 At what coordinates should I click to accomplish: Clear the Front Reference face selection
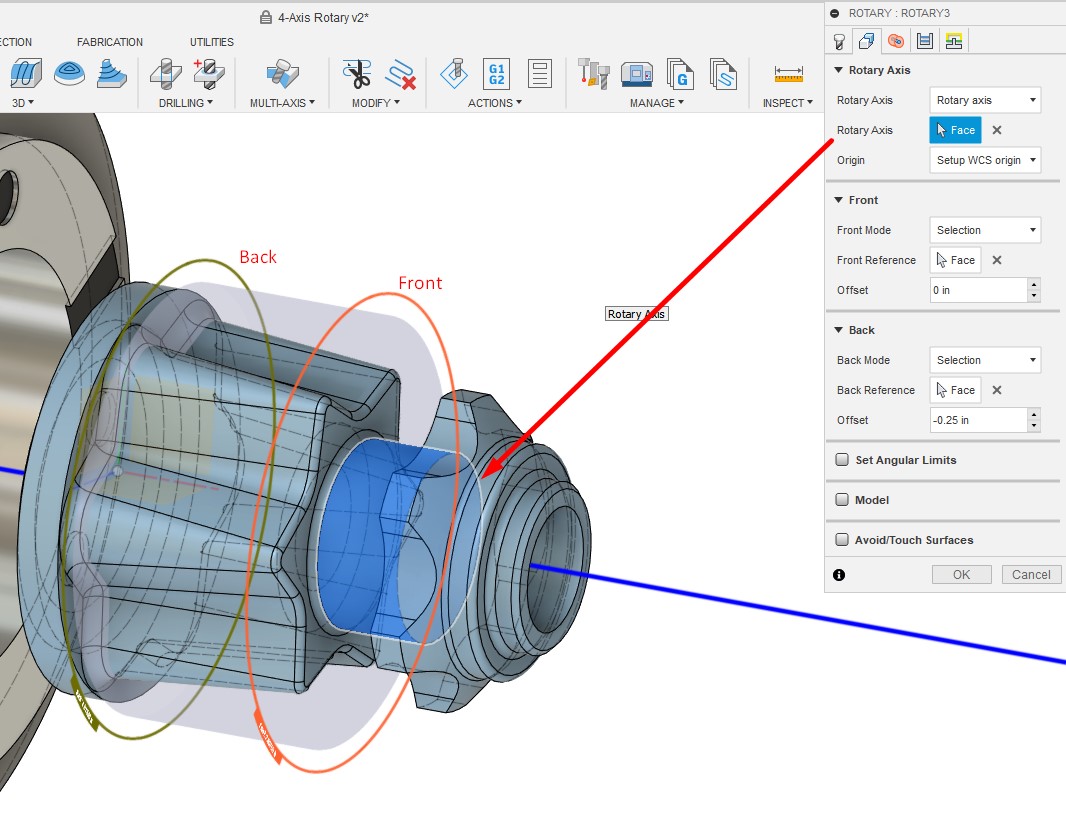tap(997, 260)
